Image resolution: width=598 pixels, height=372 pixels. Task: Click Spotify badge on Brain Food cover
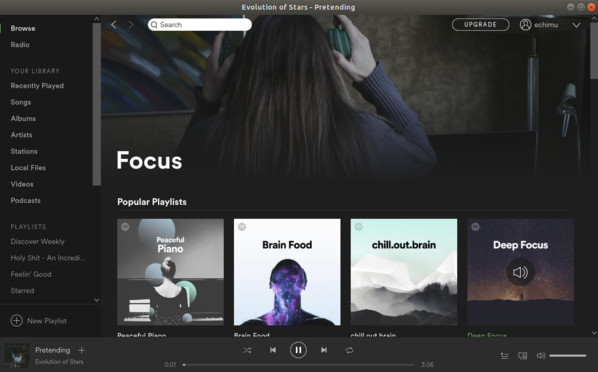[242, 227]
